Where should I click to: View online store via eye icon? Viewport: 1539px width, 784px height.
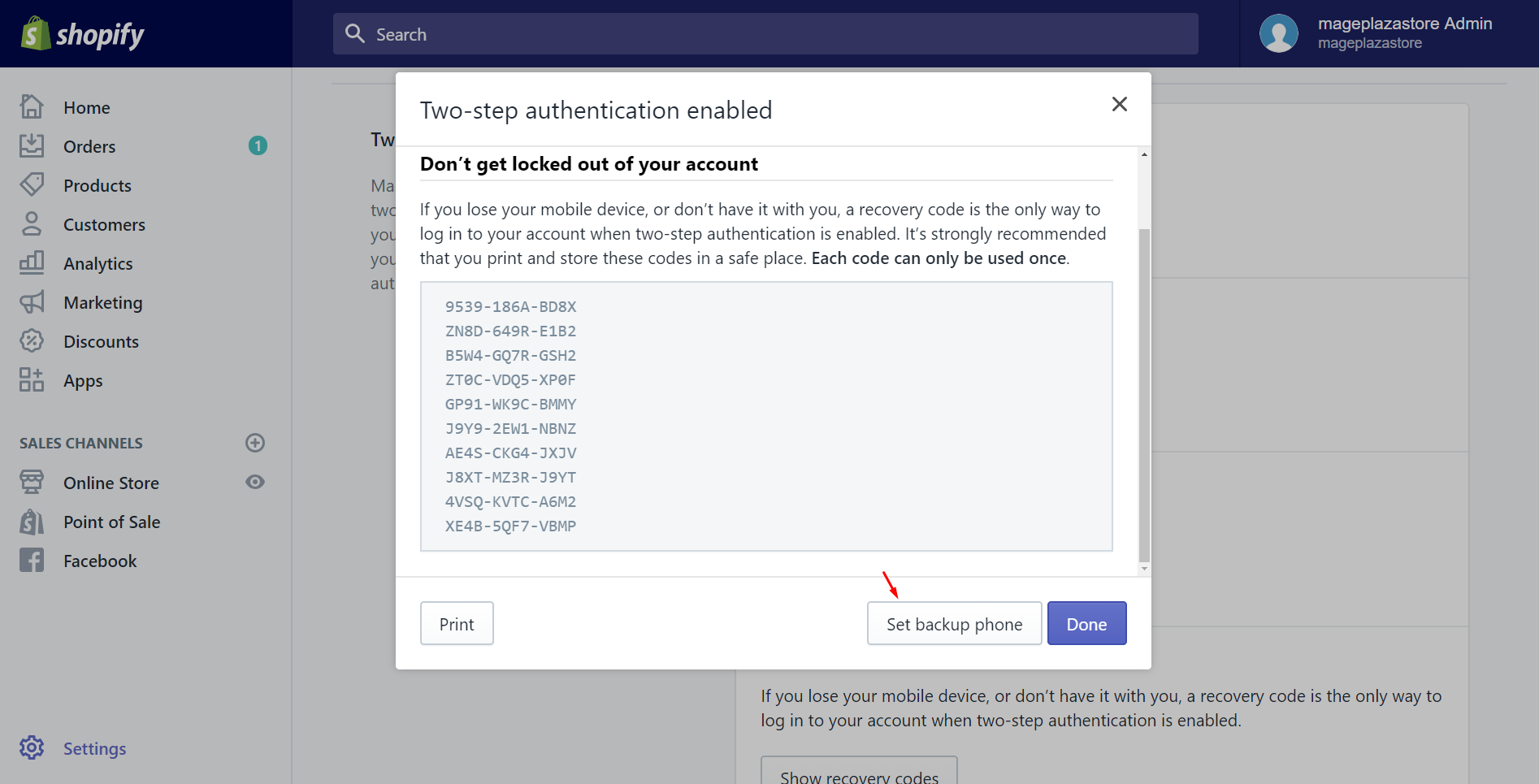tap(255, 482)
